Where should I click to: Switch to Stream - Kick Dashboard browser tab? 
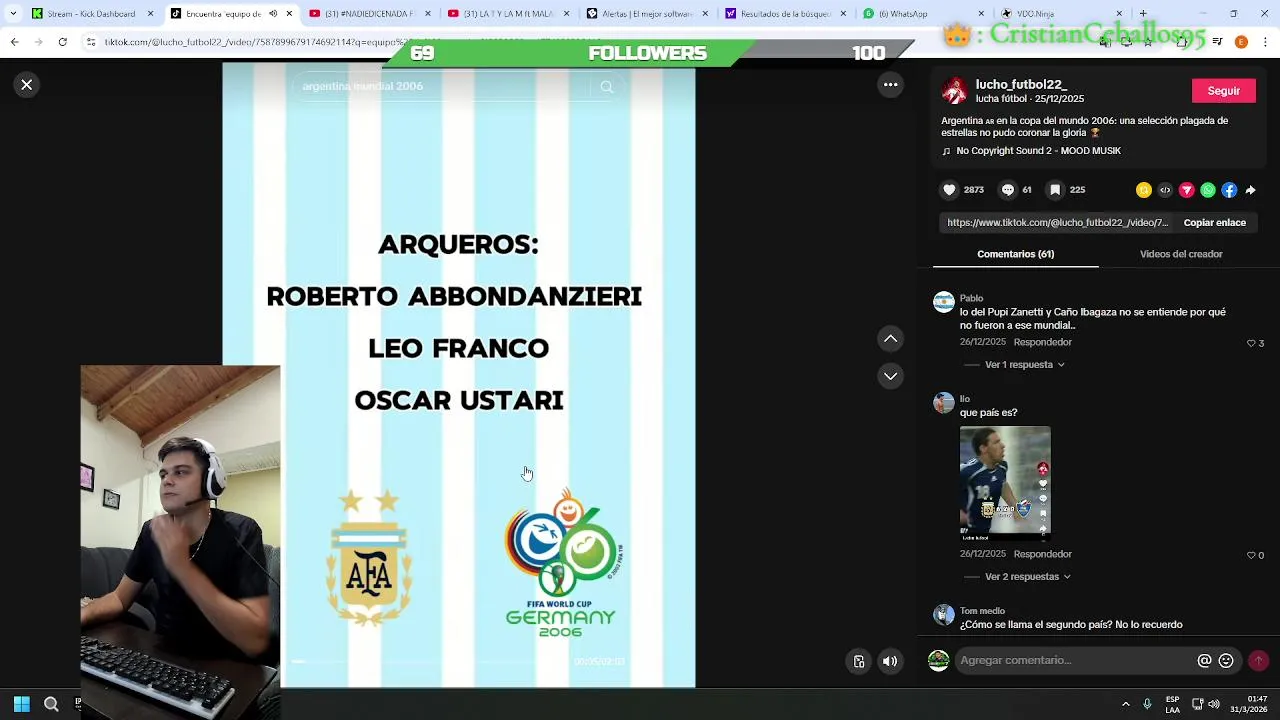(x=91, y=14)
